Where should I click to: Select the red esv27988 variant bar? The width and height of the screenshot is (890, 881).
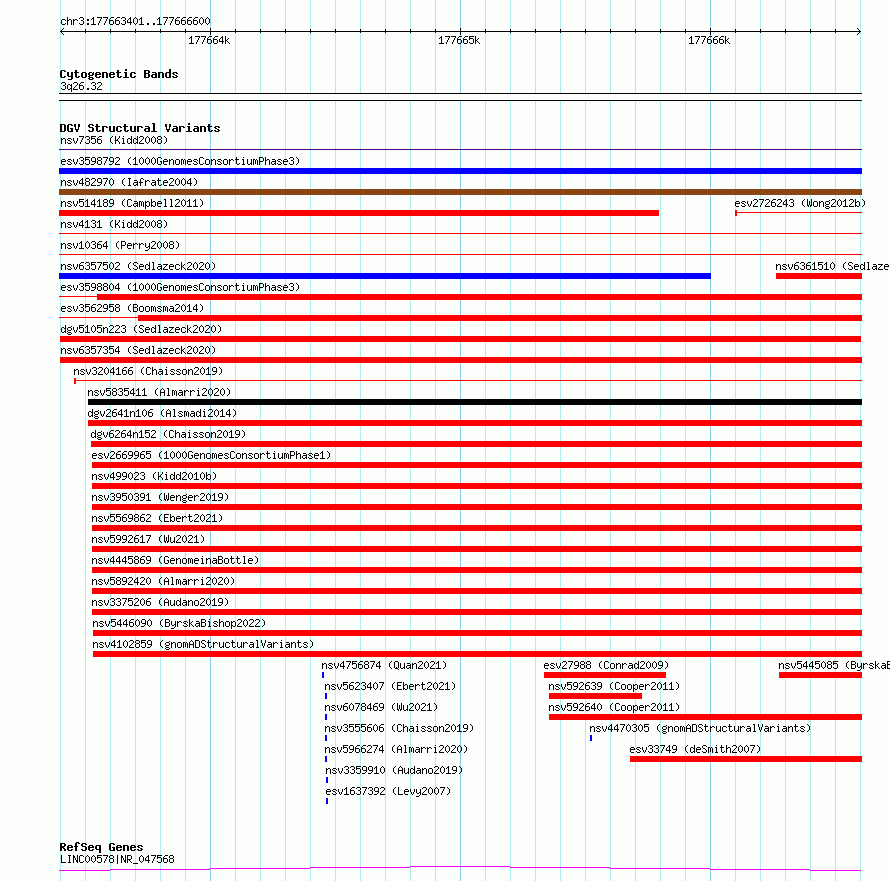(x=604, y=675)
